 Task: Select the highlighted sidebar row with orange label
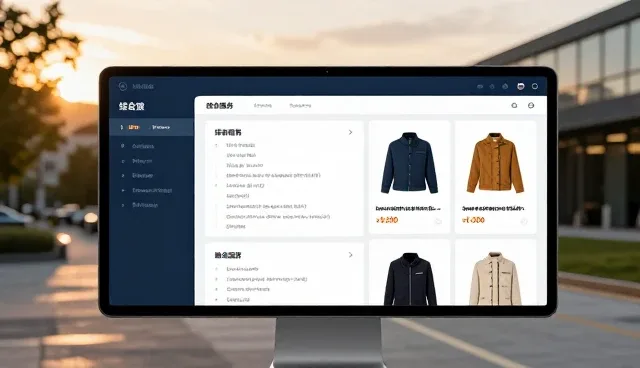coord(151,127)
